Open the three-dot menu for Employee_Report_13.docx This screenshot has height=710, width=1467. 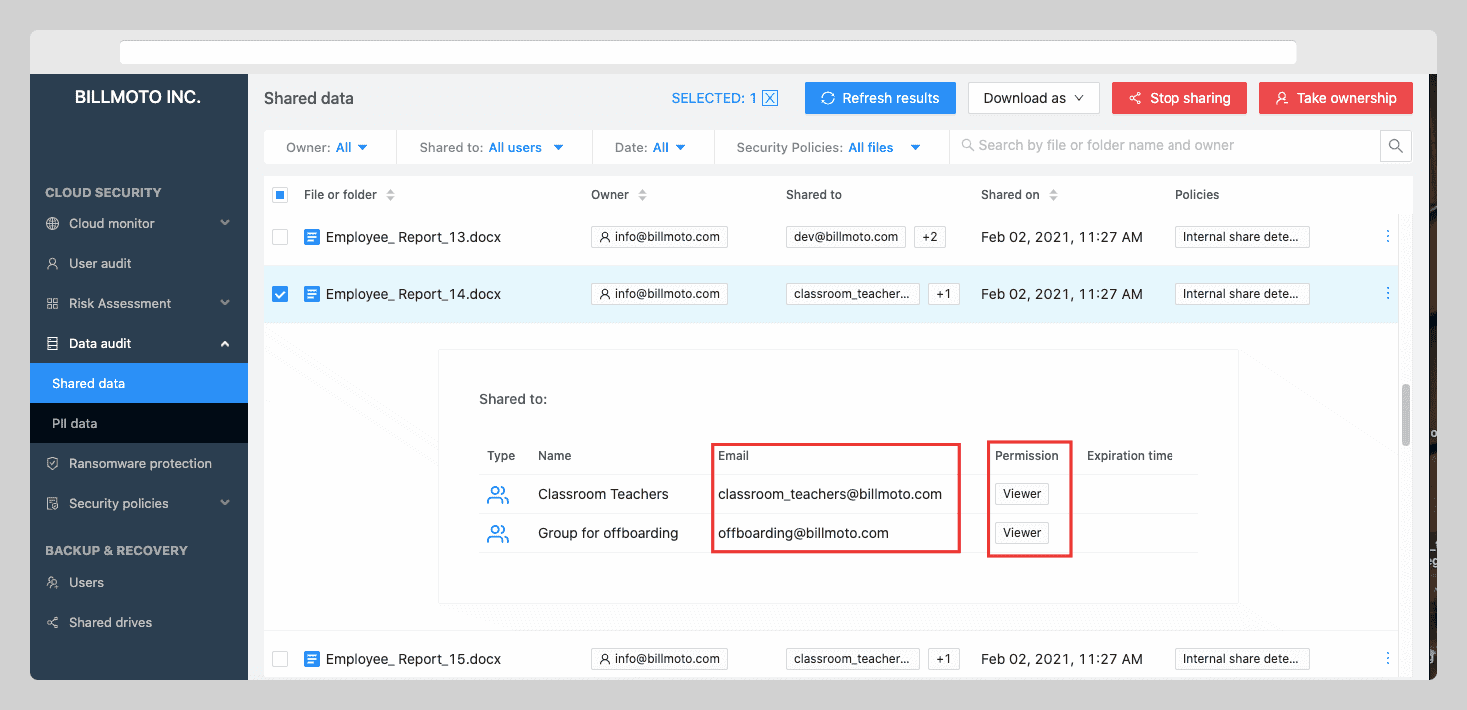click(x=1387, y=236)
